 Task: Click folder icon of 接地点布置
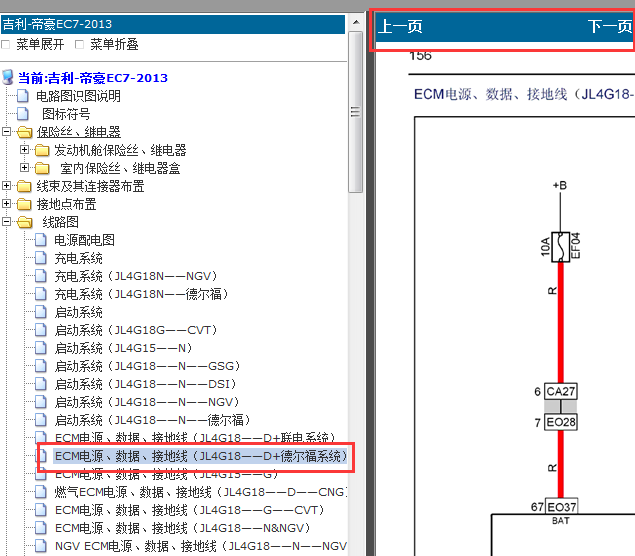(x=24, y=204)
